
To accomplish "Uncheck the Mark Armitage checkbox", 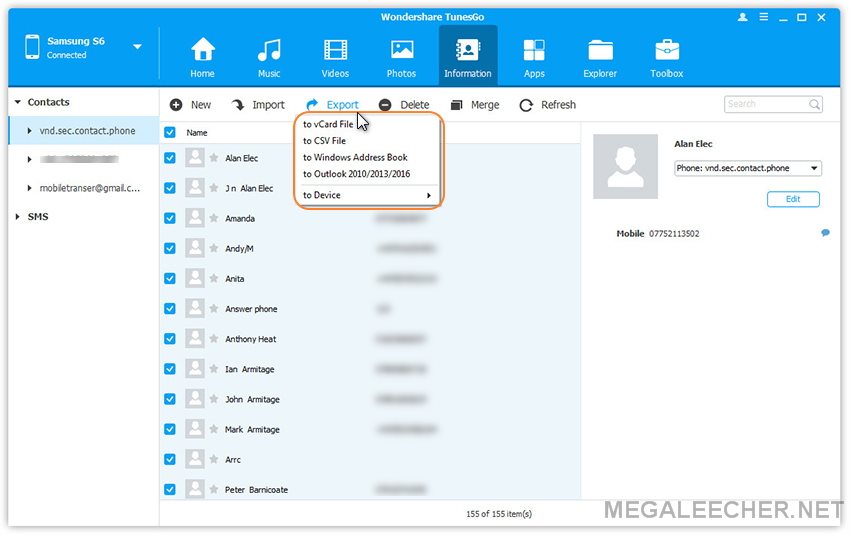I will (x=170, y=429).
